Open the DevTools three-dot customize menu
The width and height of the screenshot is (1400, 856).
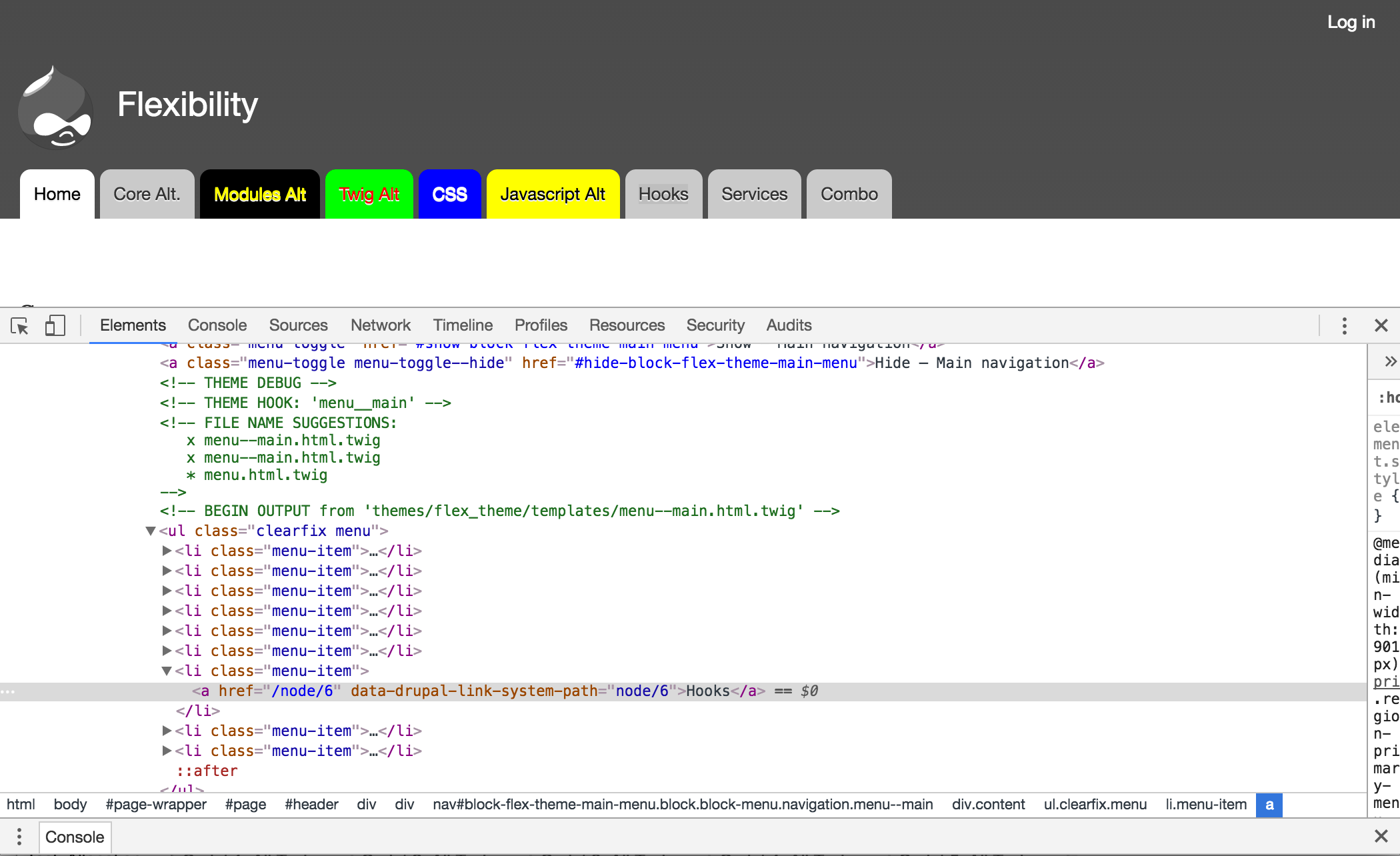point(1344,326)
